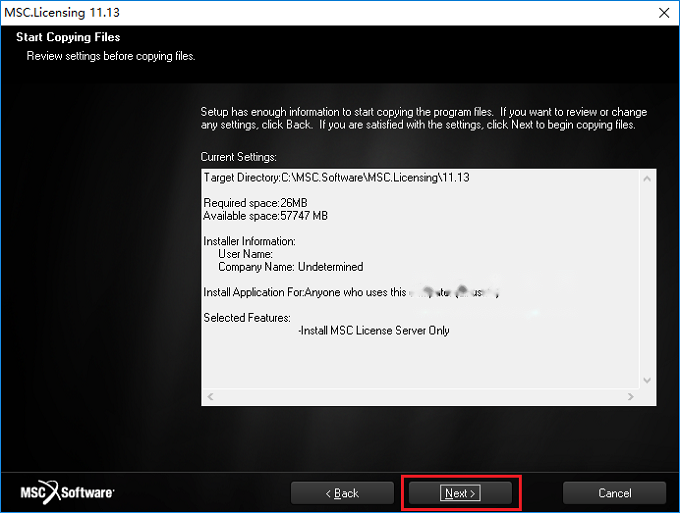This screenshot has width=680, height=513.
Task: Click Available space:57747 MB line
Action: (265, 216)
